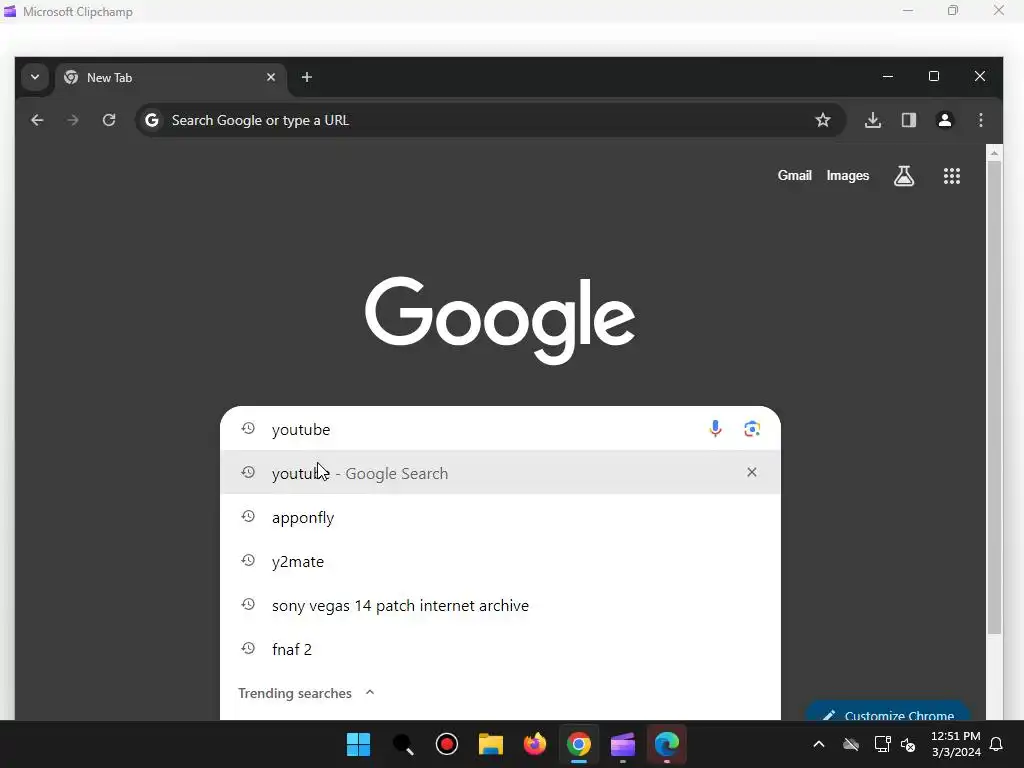Reload the current page

click(108, 120)
